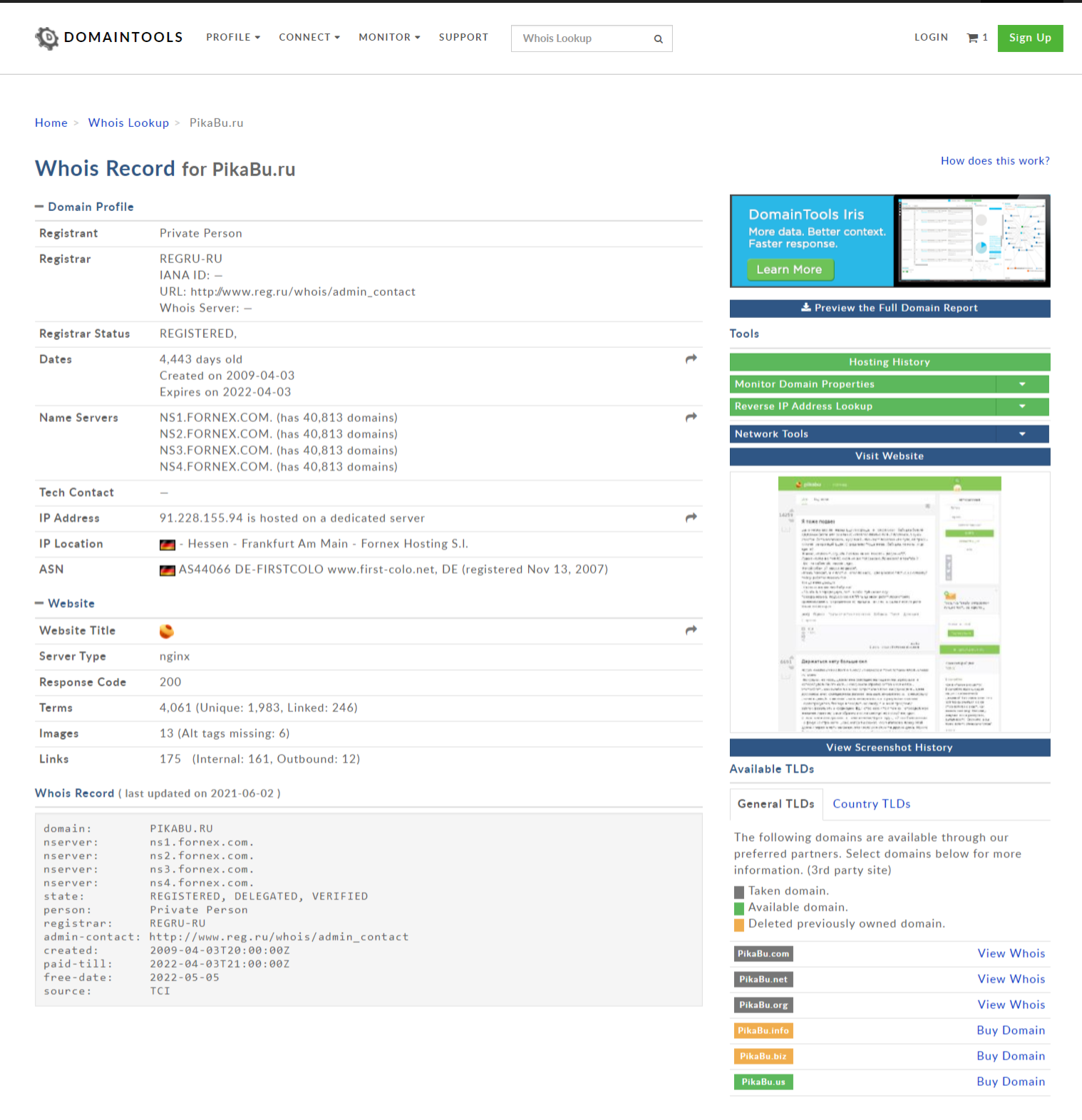Open the shopping cart icon
Image resolution: width=1082 pixels, height=1120 pixels.
point(972,38)
